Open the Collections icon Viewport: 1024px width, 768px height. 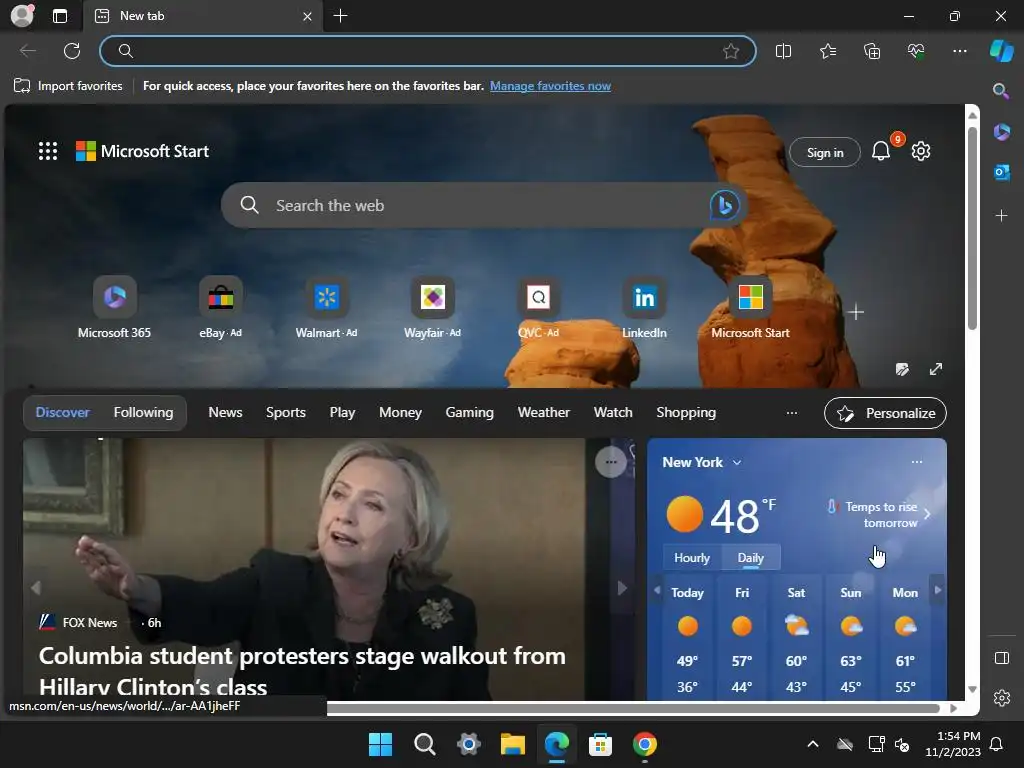coord(872,51)
